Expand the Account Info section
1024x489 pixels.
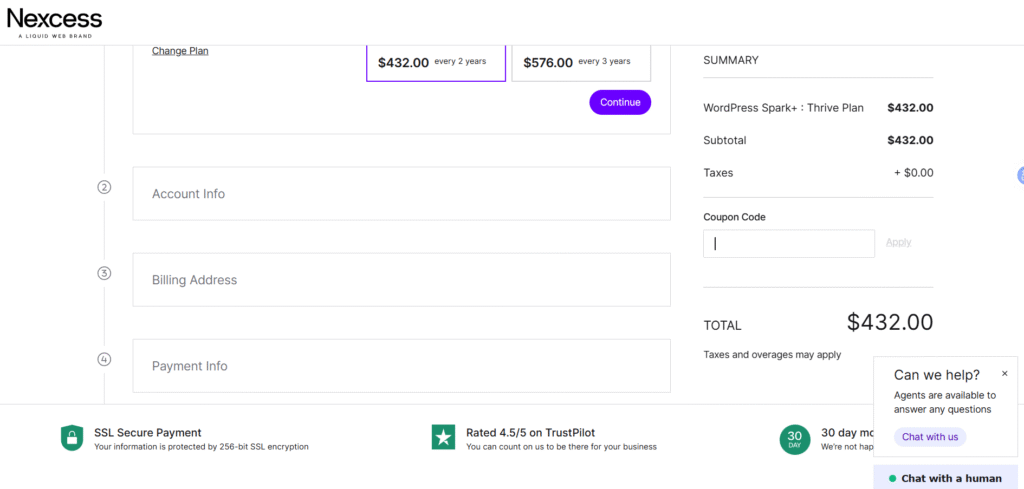tap(401, 194)
